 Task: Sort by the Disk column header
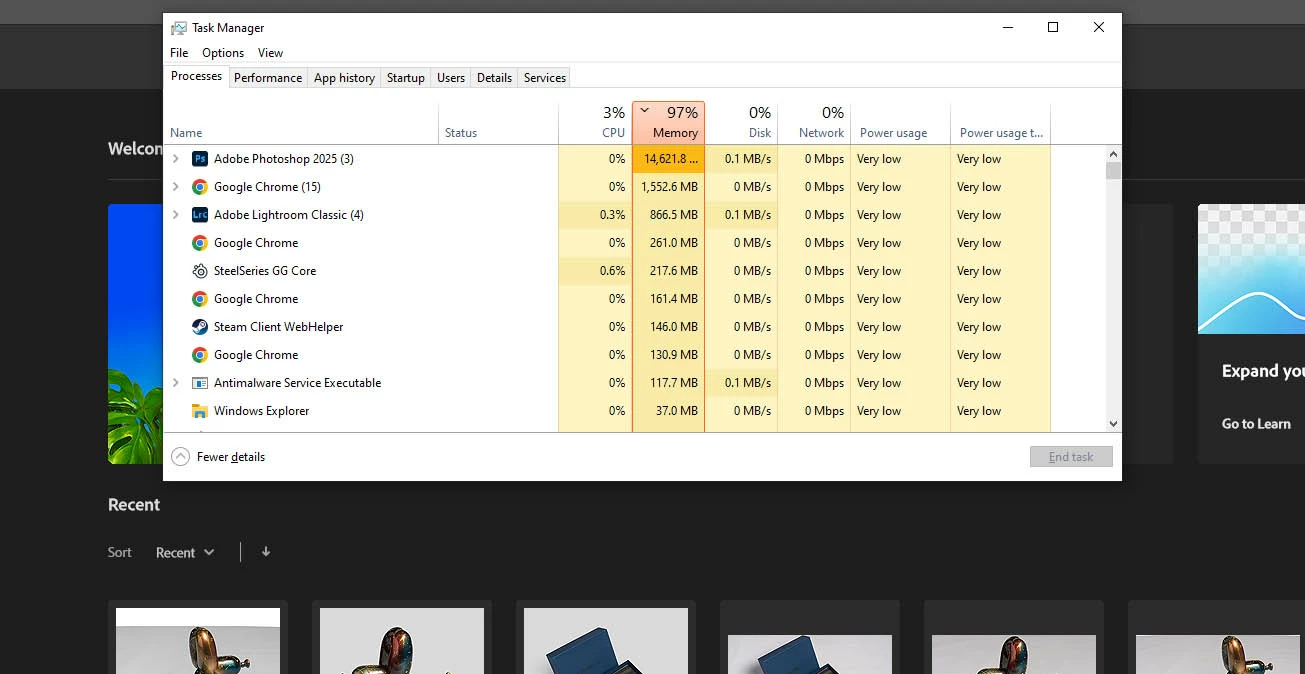(741, 123)
